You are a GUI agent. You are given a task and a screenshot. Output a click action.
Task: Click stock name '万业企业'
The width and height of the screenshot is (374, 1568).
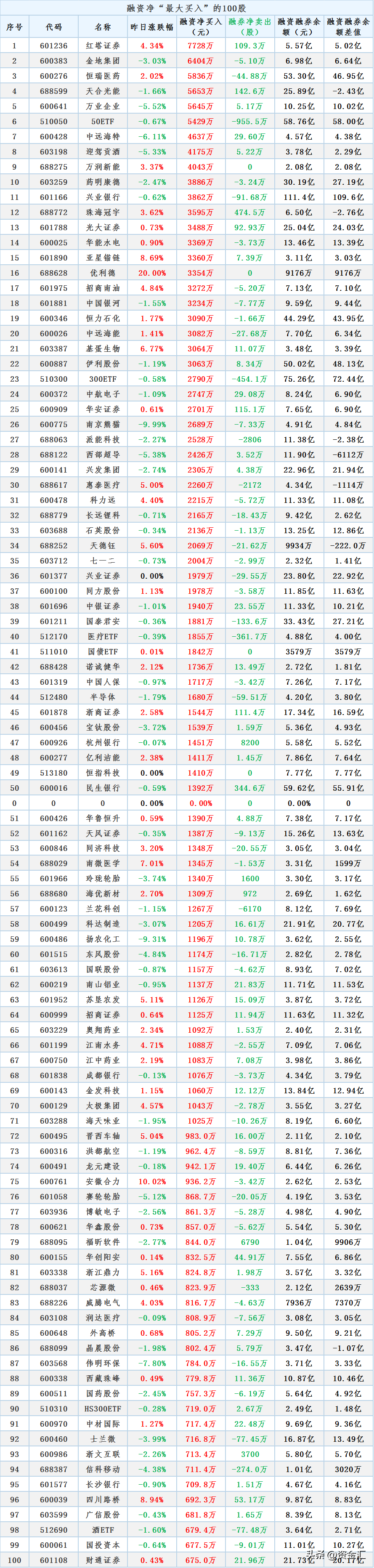(103, 106)
